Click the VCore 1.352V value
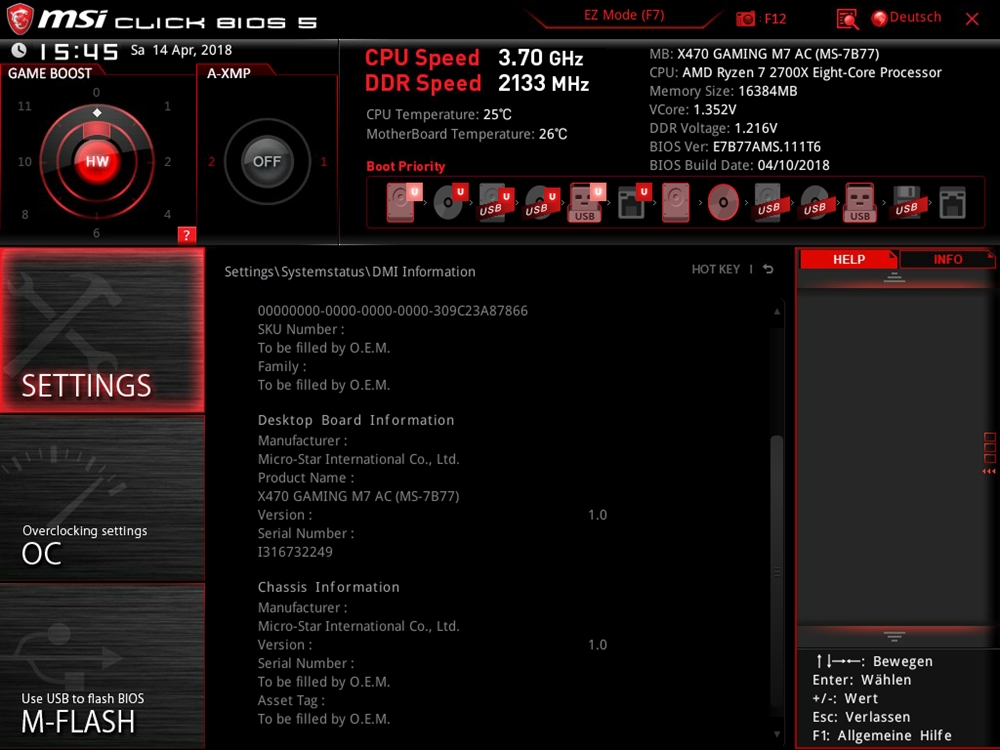This screenshot has height=750, width=1000. (714, 110)
